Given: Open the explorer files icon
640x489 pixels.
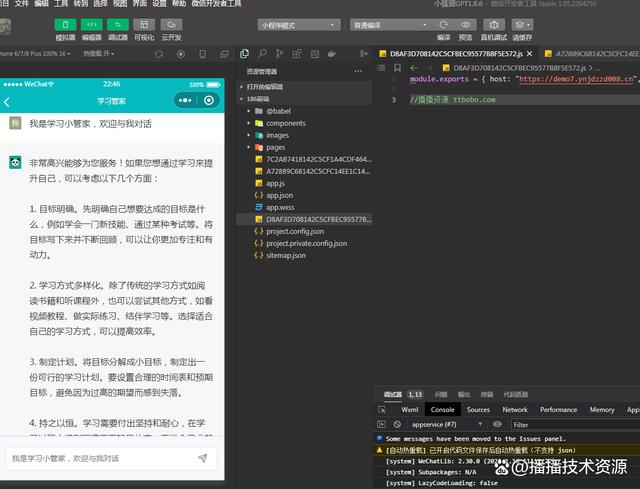Looking at the screenshot, I should (244, 53).
